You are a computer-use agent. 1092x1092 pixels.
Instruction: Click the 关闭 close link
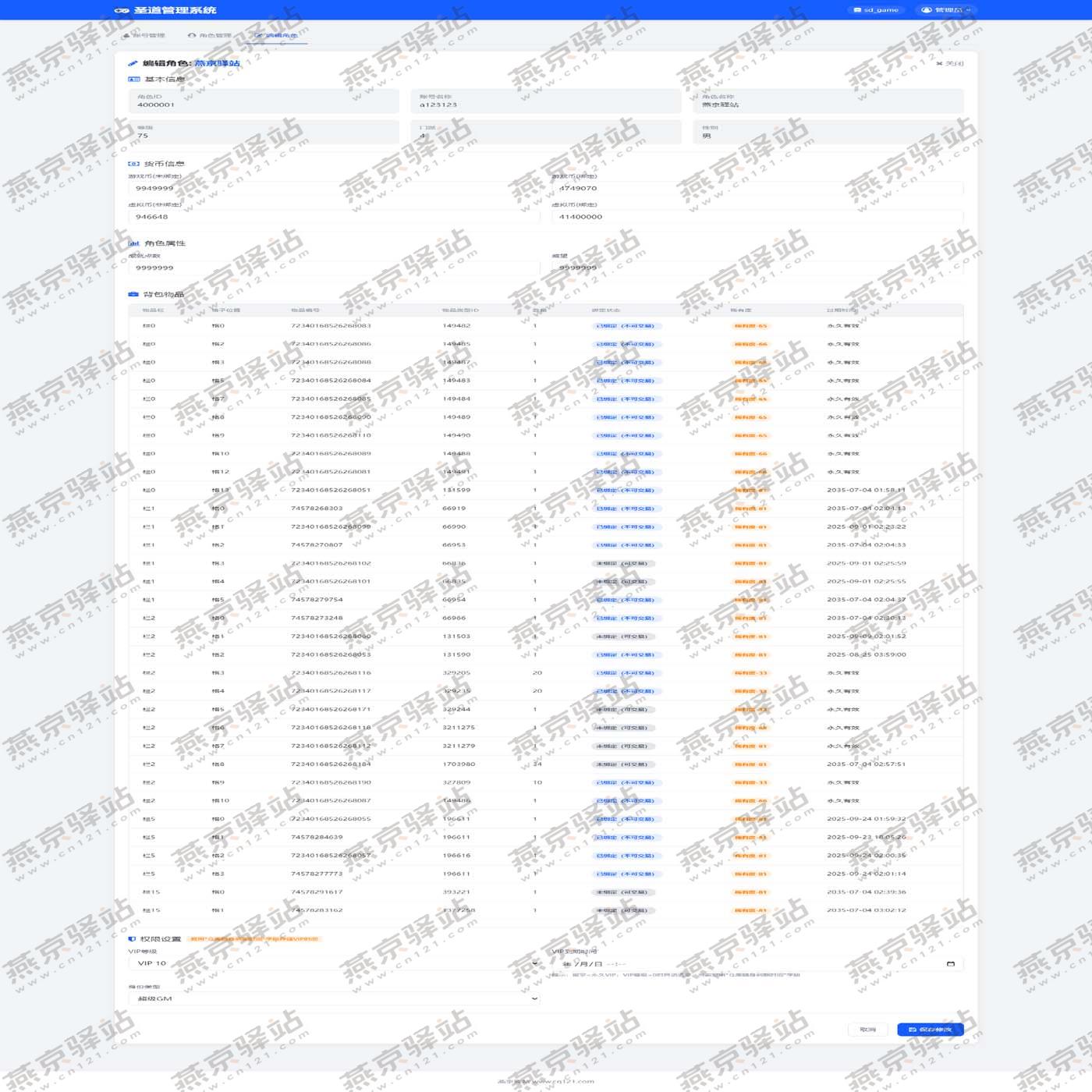tap(950, 64)
